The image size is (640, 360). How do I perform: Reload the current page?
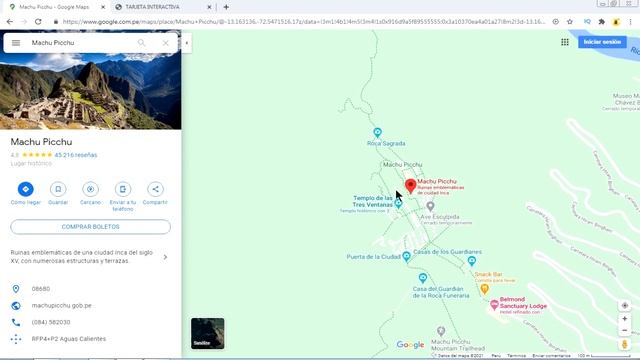38,22
